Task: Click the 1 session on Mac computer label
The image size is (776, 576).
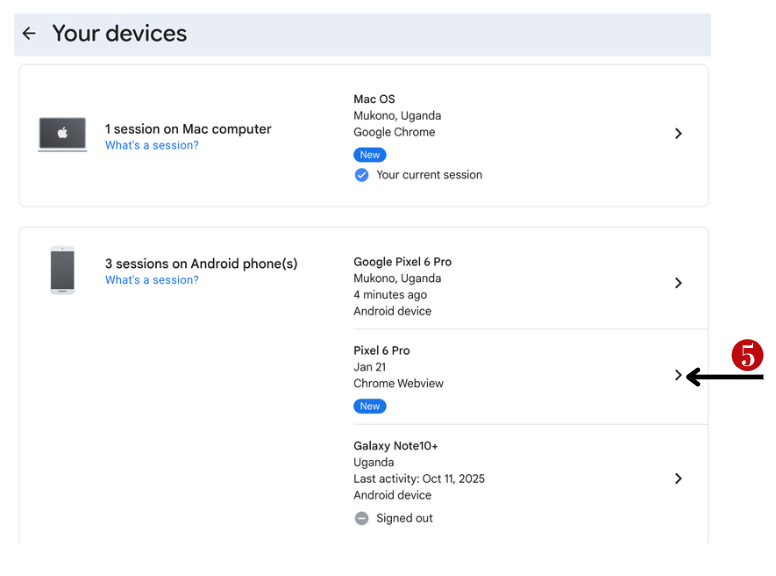Action: tap(188, 129)
